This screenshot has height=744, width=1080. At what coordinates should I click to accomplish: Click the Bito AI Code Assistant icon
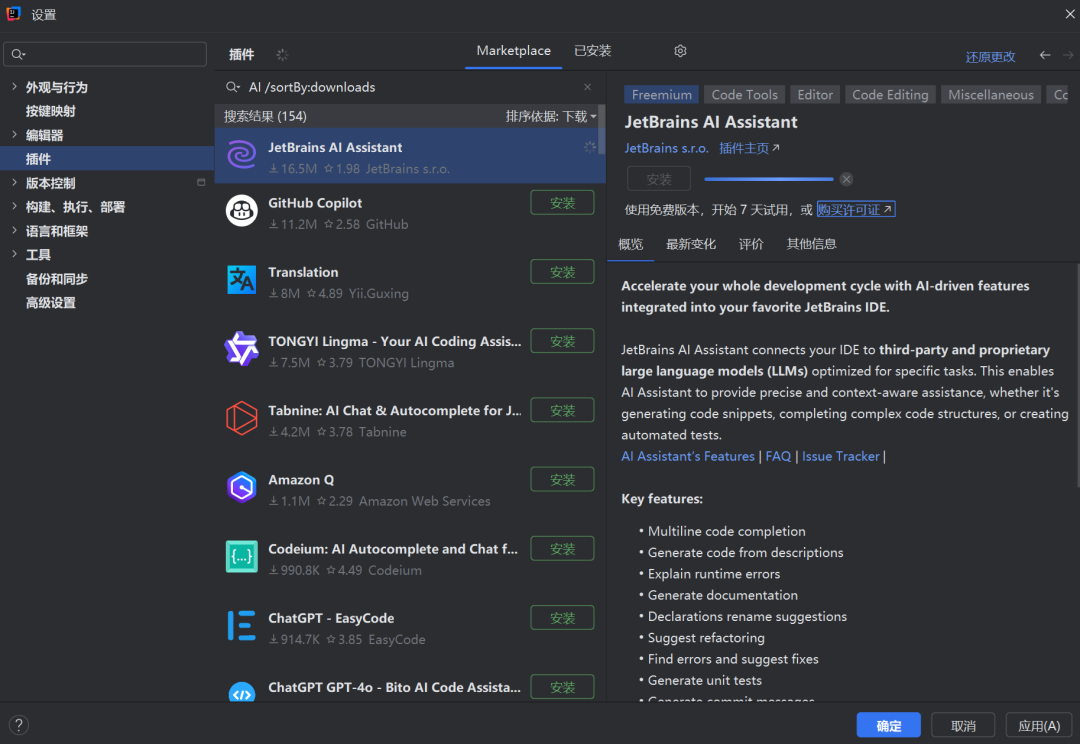(x=242, y=692)
